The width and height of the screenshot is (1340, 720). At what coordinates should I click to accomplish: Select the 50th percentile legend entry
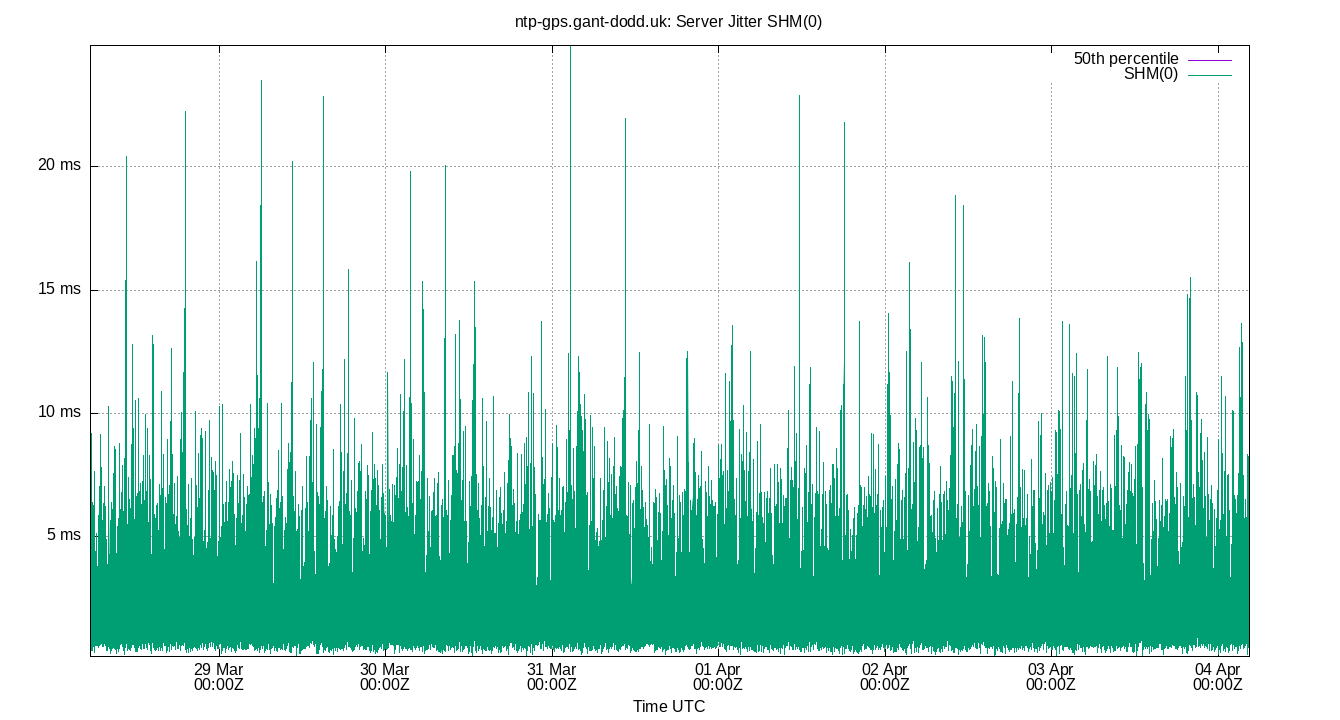(x=1125, y=58)
